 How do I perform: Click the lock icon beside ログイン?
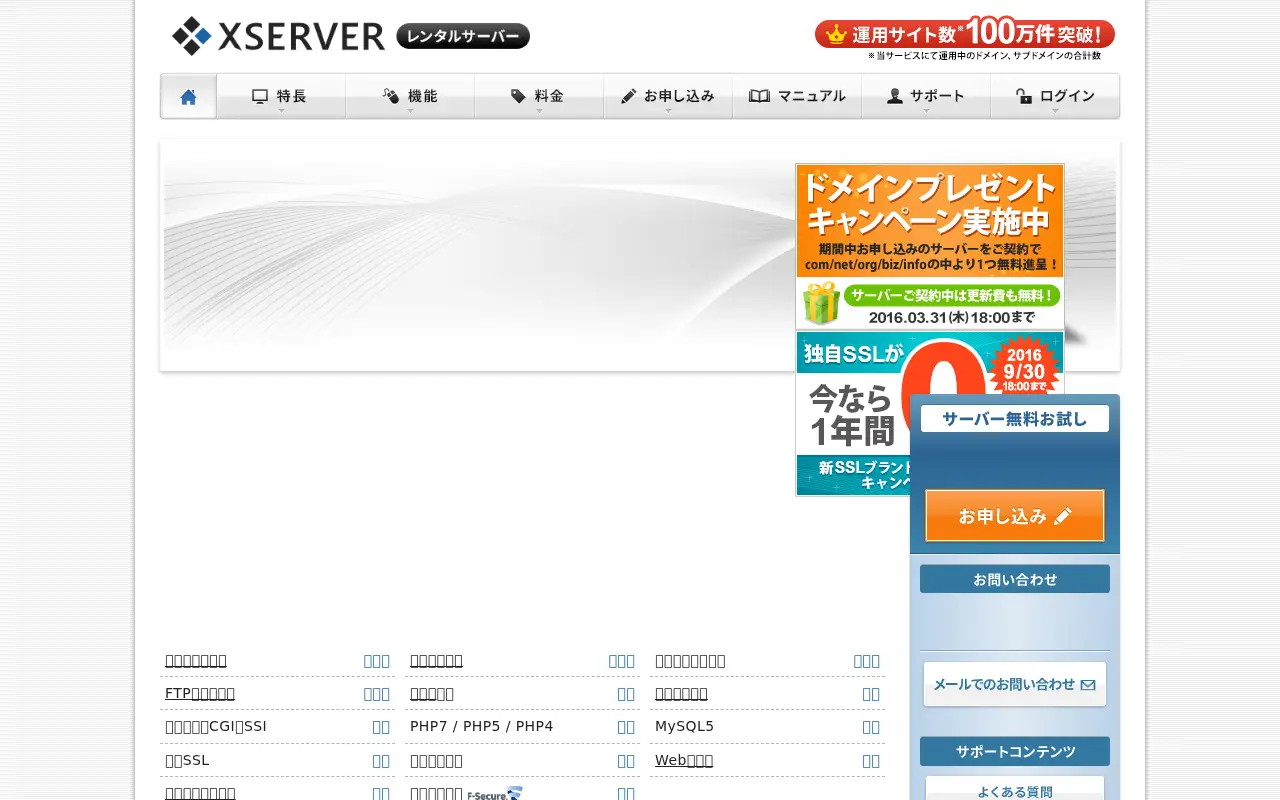pyautogui.click(x=1024, y=96)
